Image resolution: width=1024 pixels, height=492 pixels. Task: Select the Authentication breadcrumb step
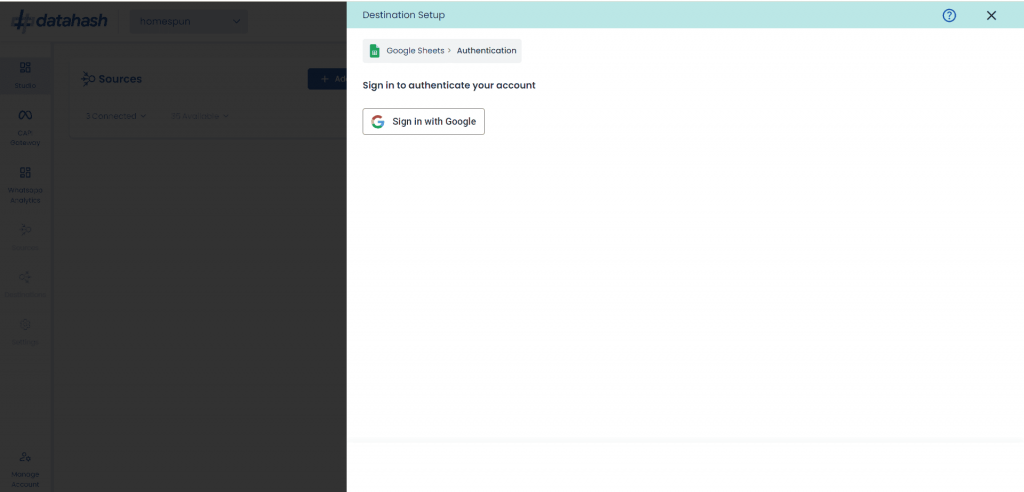[487, 51]
